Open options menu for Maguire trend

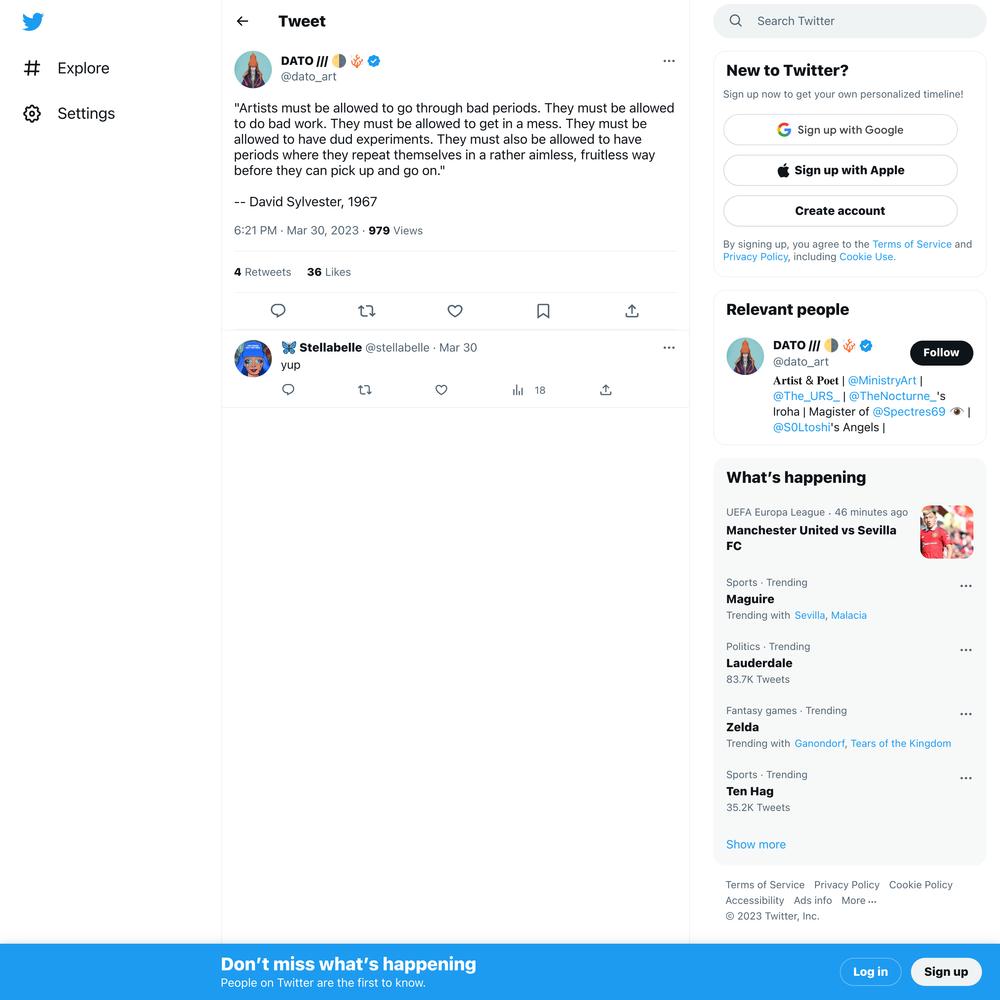pos(966,585)
